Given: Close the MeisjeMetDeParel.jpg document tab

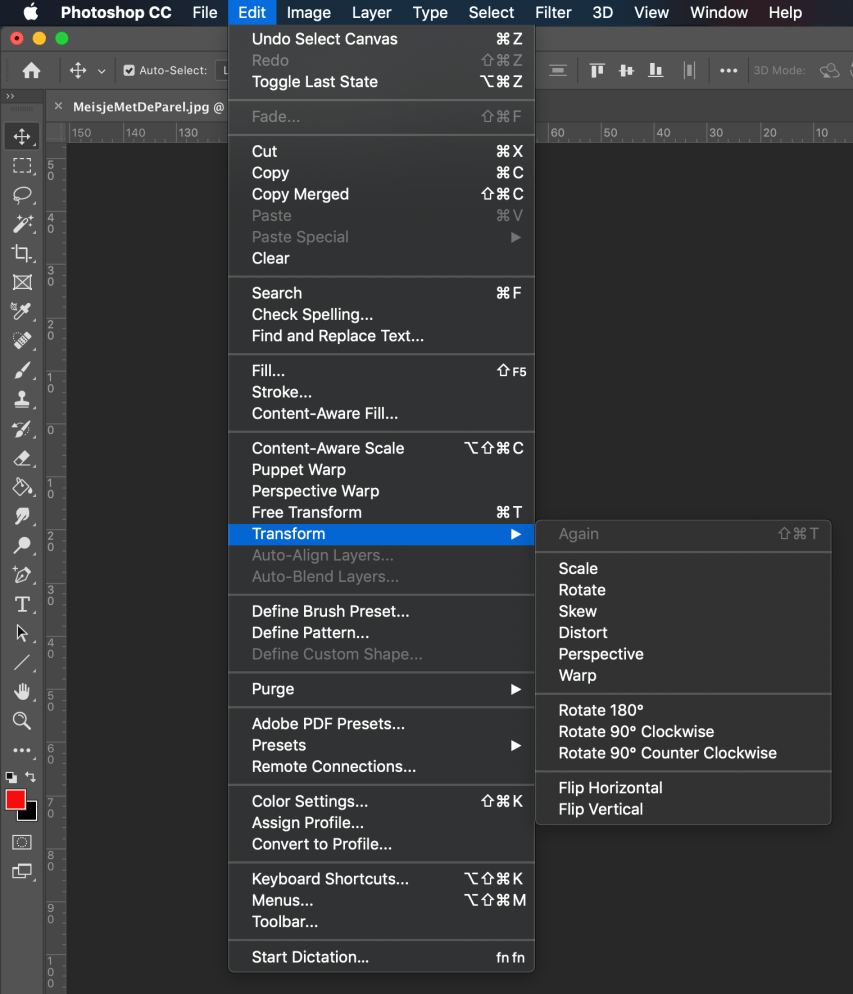Looking at the screenshot, I should [x=58, y=106].
